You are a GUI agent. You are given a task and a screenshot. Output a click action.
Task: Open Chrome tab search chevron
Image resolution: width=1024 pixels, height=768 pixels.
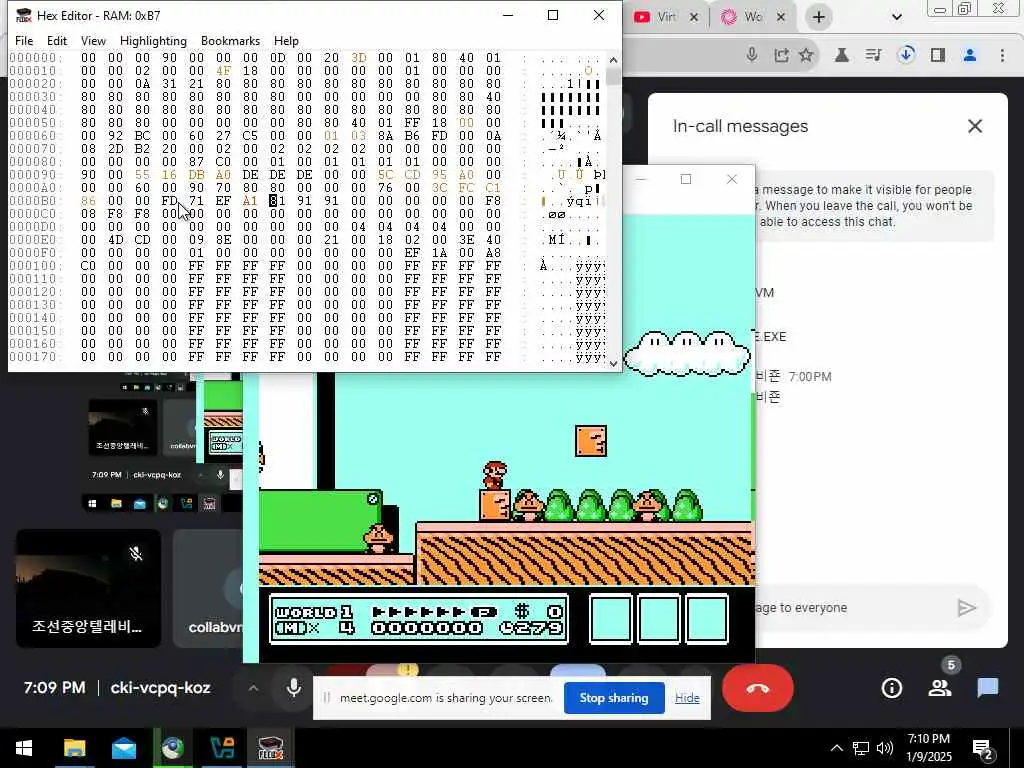(897, 17)
